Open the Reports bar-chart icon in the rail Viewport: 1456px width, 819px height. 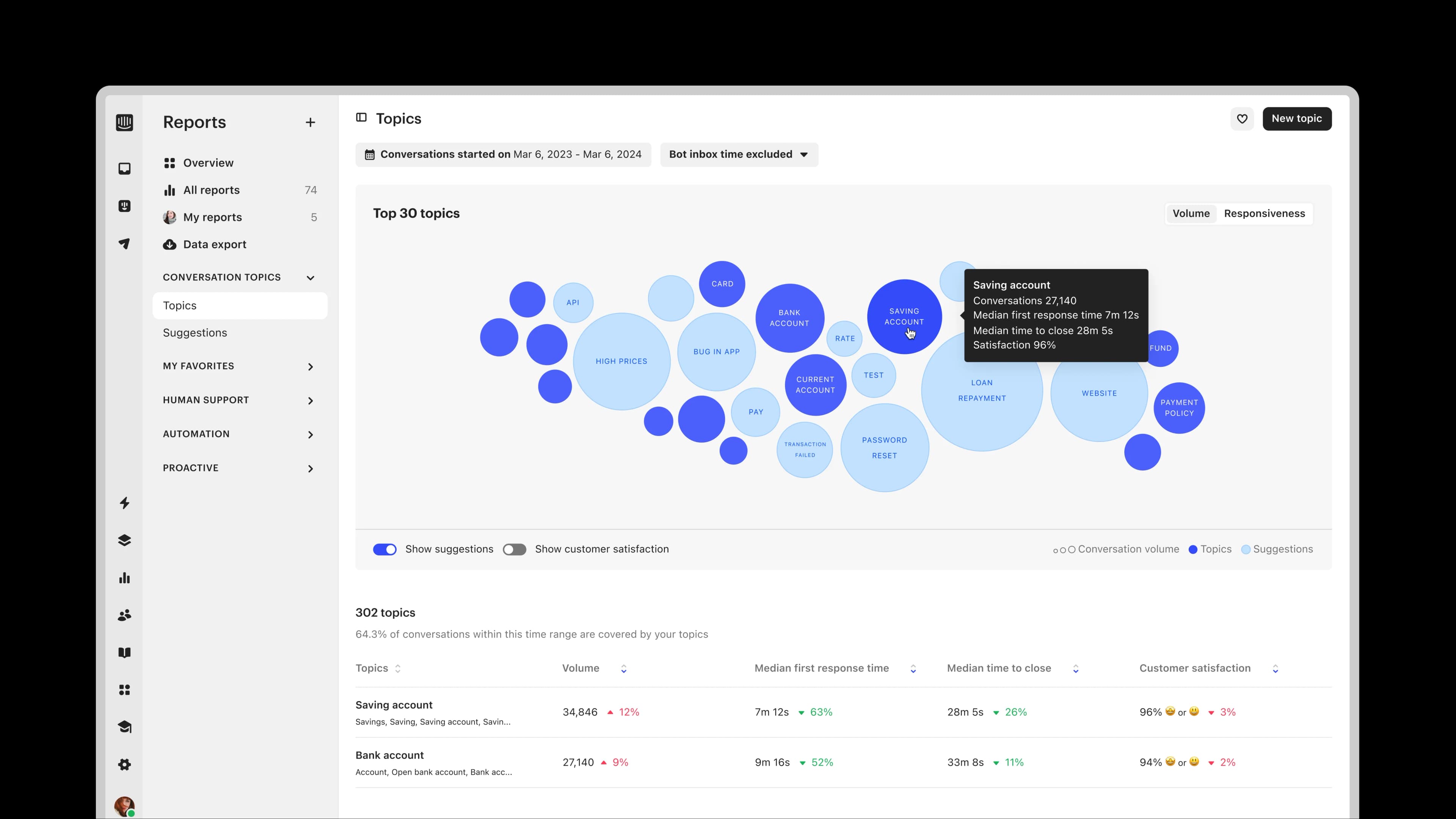pyautogui.click(x=124, y=577)
